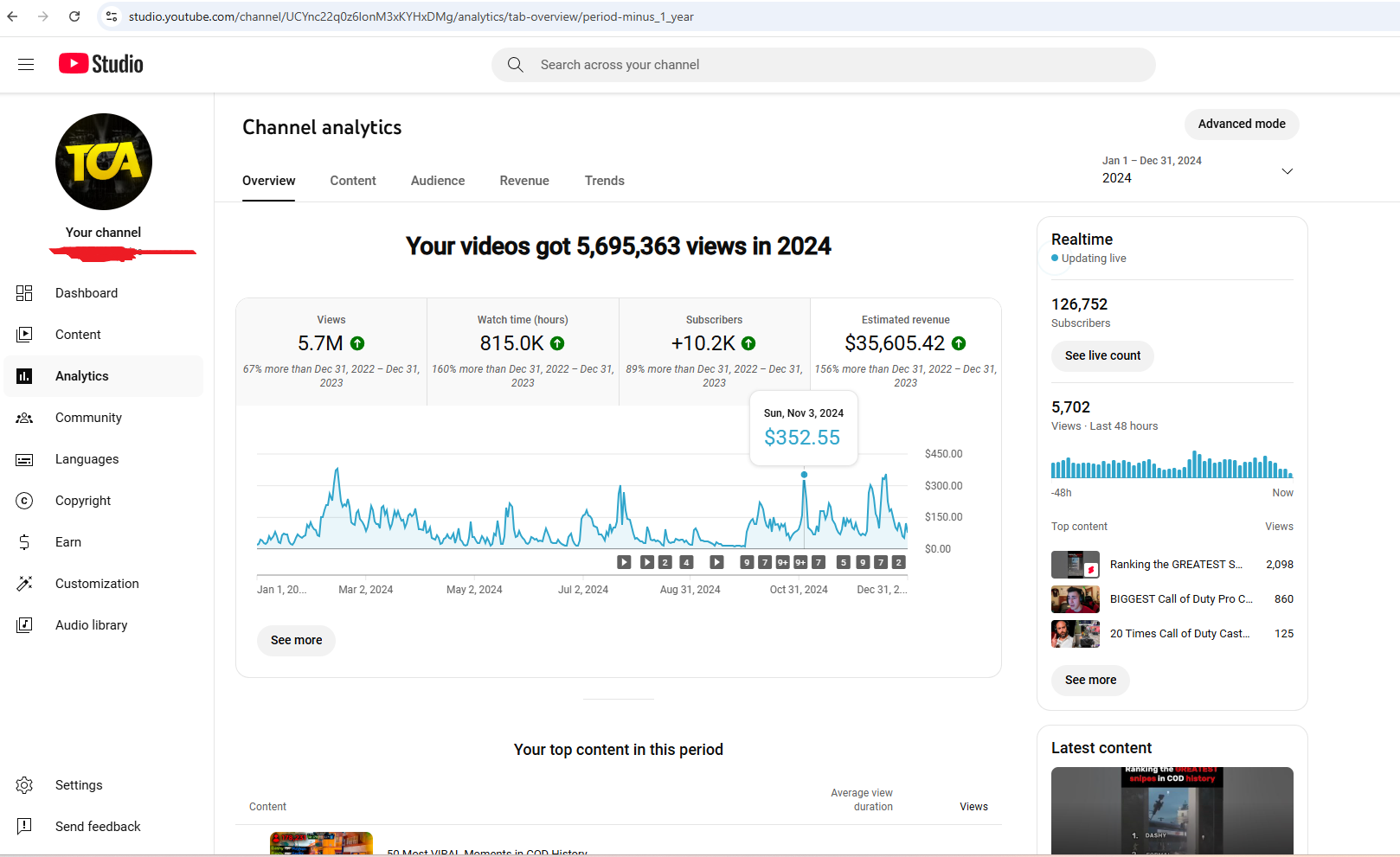This screenshot has height=857, width=1400.
Task: Reload the page with the browser refresh button
Action: pos(74,16)
